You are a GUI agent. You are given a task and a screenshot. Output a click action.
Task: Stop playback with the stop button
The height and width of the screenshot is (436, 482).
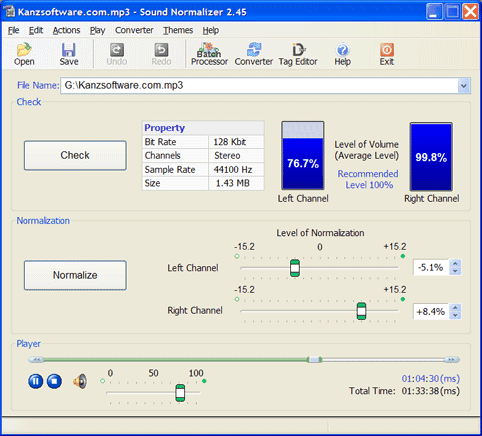click(54, 381)
